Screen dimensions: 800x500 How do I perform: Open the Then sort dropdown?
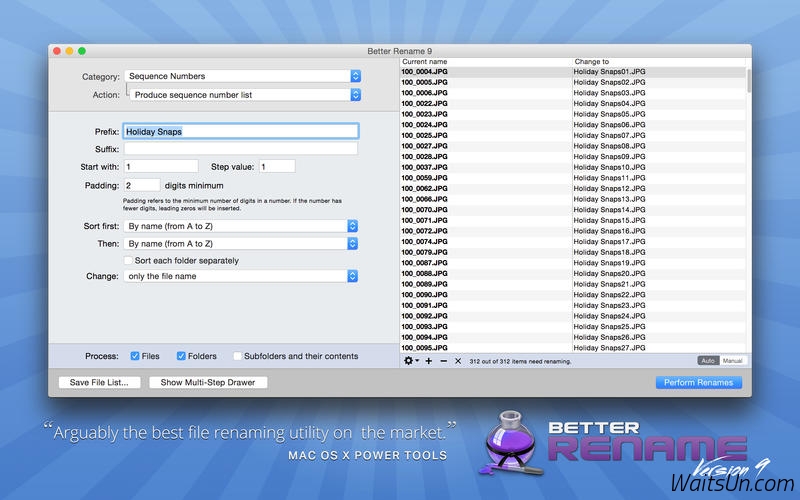click(x=241, y=244)
